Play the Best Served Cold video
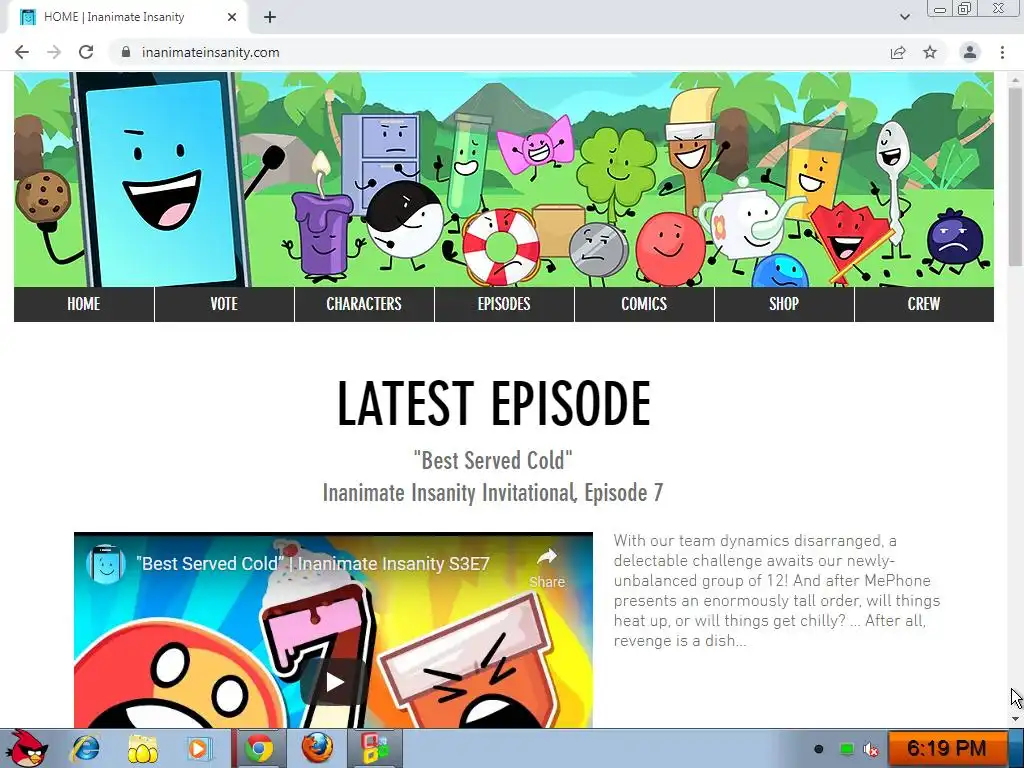 tap(334, 682)
